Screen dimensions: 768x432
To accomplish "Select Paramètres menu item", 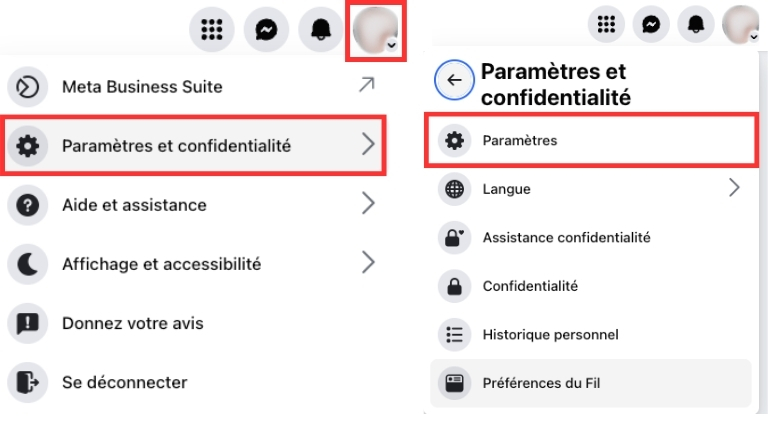I will click(x=520, y=141).
